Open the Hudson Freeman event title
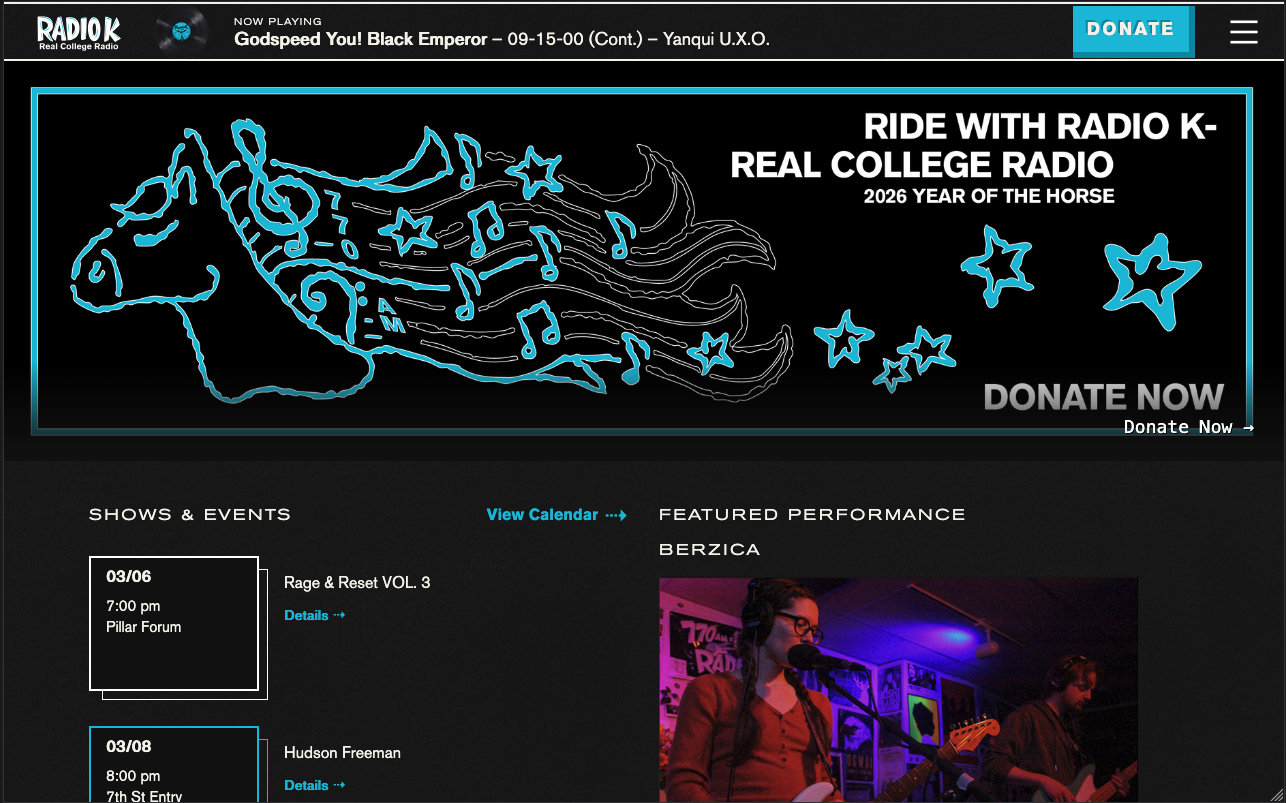The width and height of the screenshot is (1286, 803). pos(342,752)
